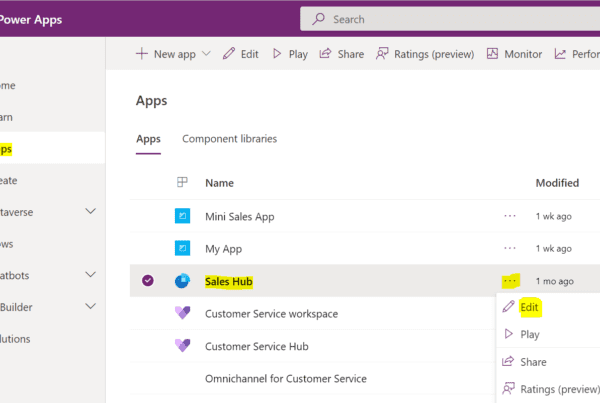
Task: Expand the Dataverse navigation chevron
Action: click(91, 211)
